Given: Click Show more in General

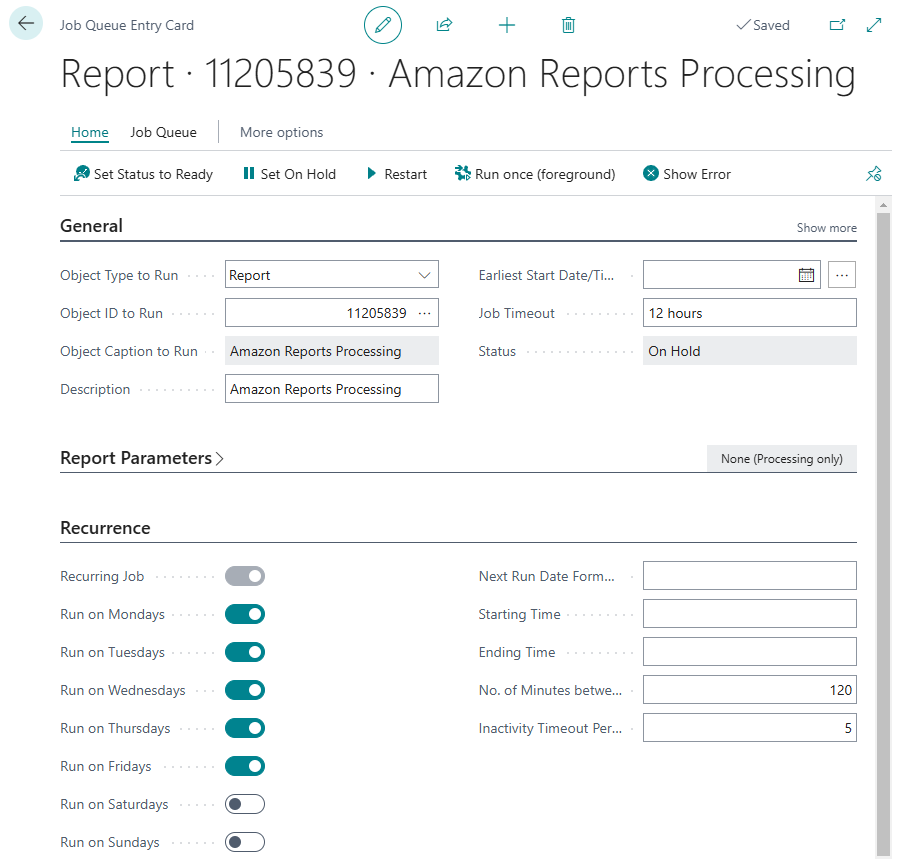Looking at the screenshot, I should [826, 228].
